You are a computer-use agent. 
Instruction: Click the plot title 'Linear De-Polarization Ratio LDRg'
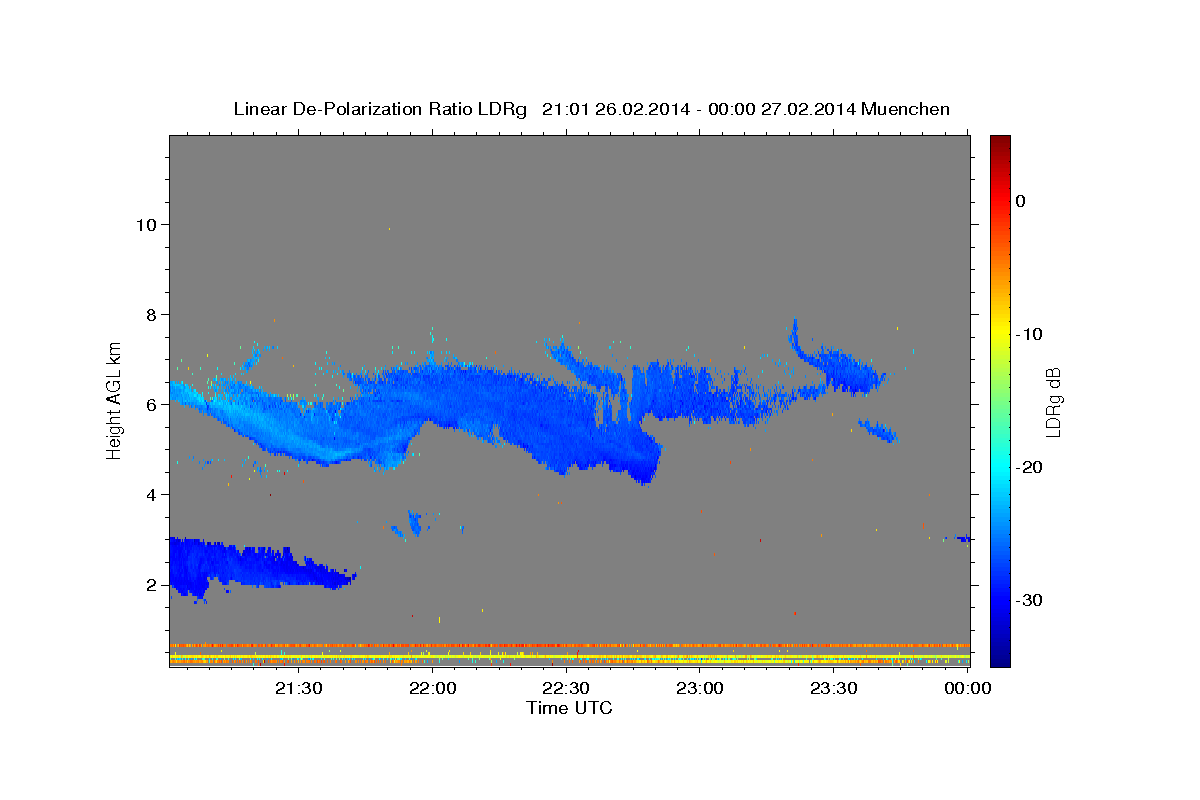coord(380,109)
